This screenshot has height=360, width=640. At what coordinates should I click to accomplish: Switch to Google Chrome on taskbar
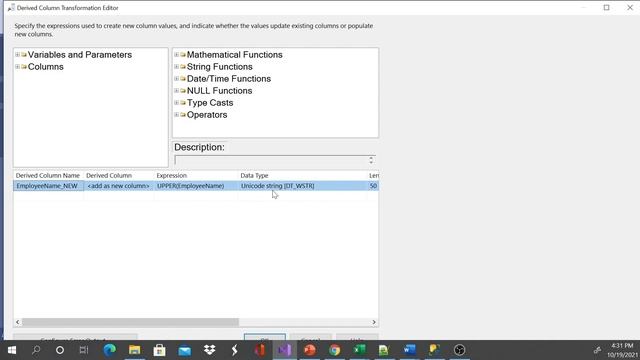coord(335,350)
